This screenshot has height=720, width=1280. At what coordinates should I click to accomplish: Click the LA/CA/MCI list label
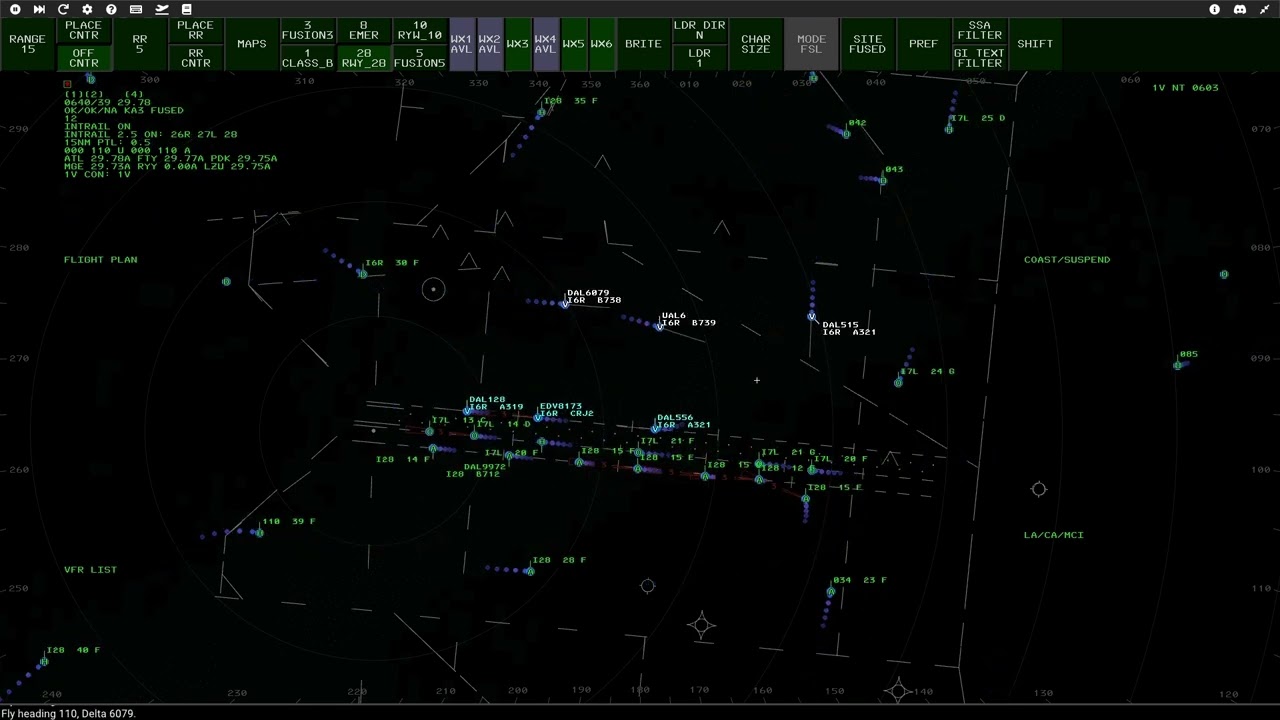1054,535
